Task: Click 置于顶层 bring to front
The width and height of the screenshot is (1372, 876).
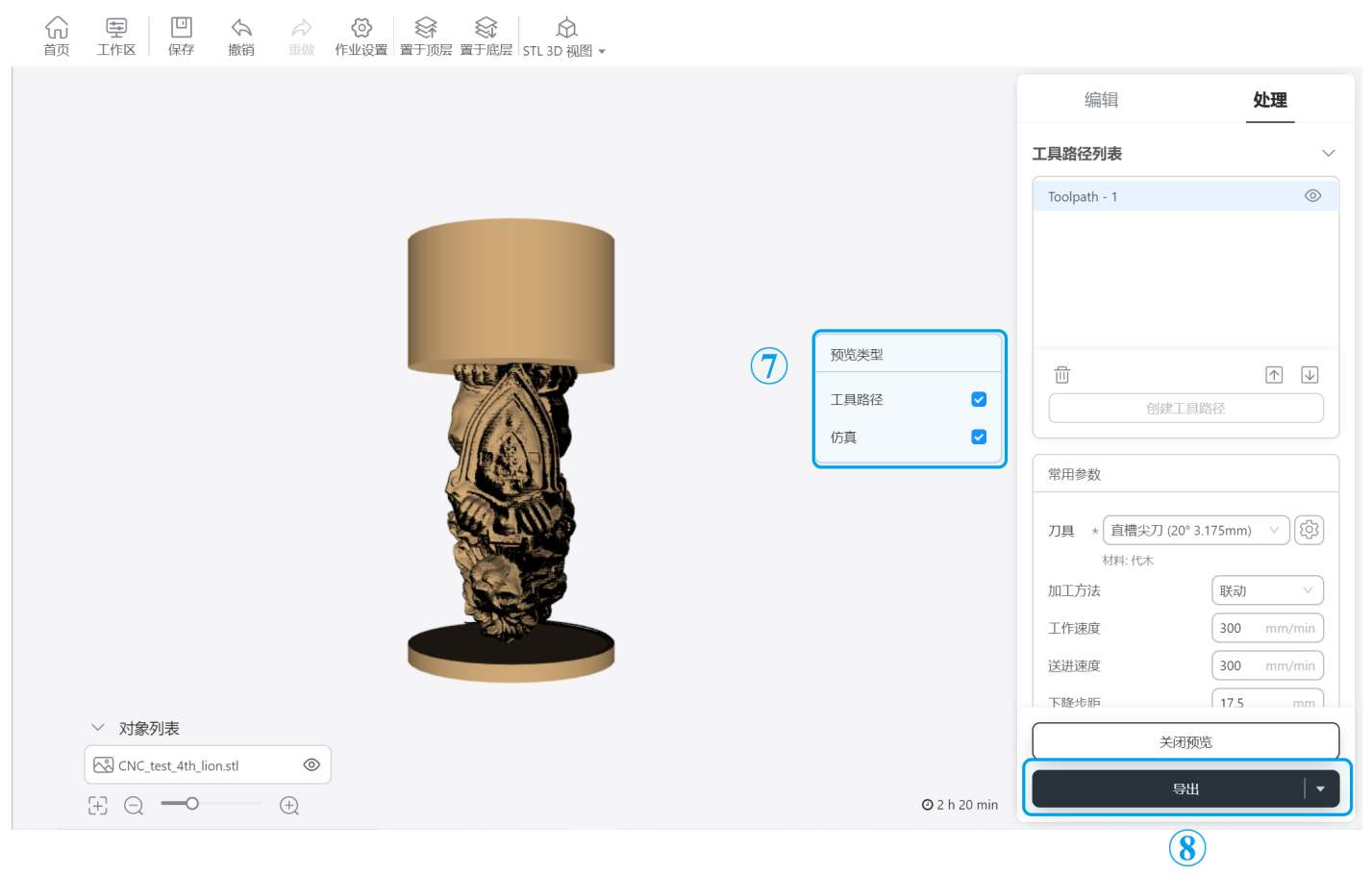Action: (x=426, y=36)
